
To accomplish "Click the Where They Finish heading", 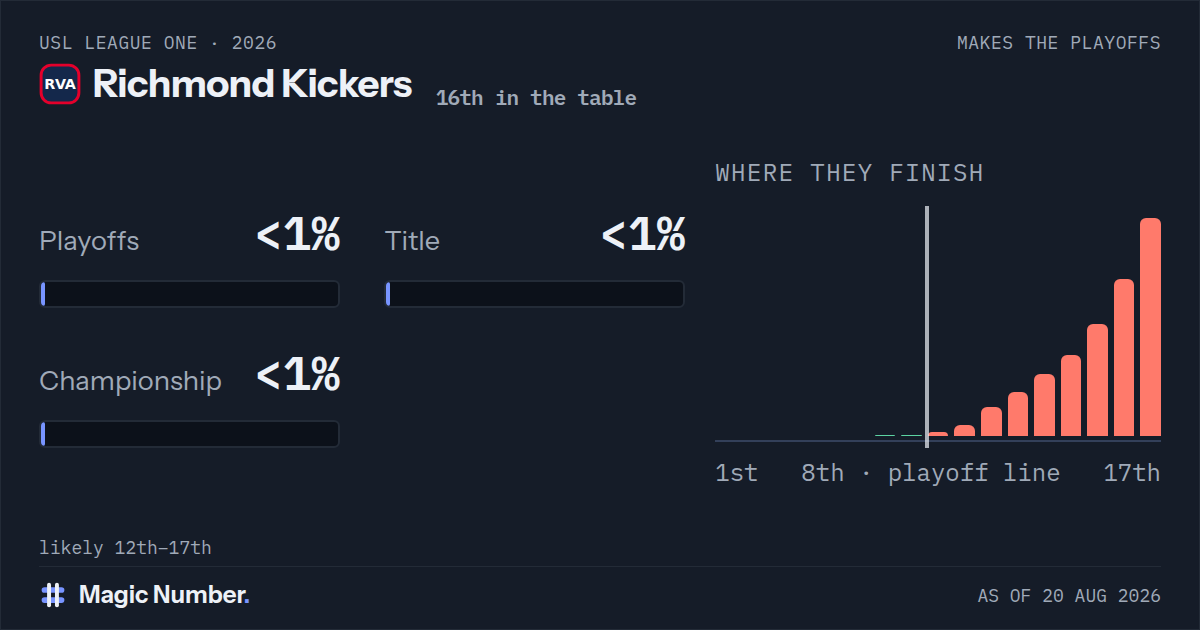I will point(849,173).
